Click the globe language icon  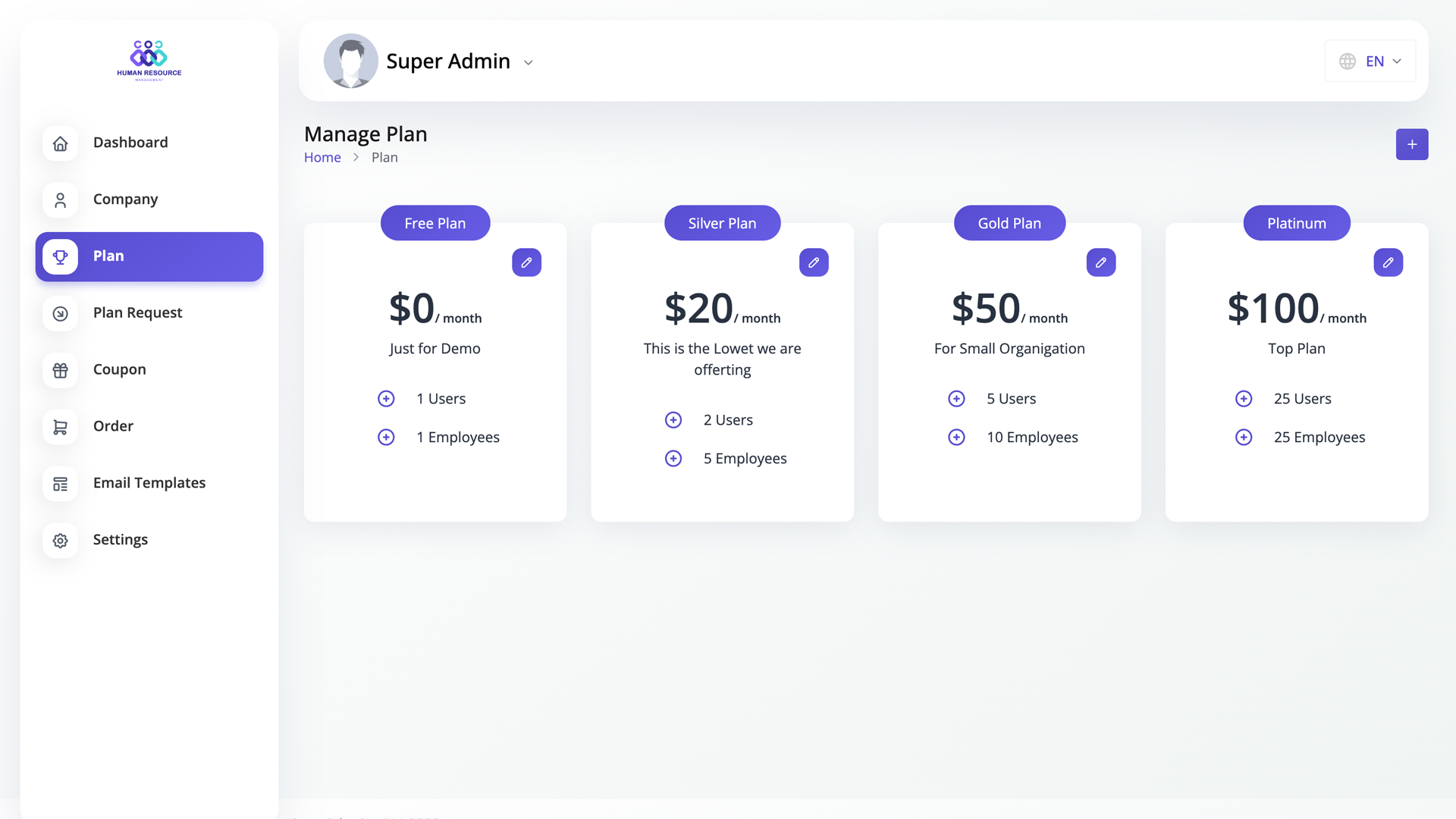click(x=1347, y=61)
